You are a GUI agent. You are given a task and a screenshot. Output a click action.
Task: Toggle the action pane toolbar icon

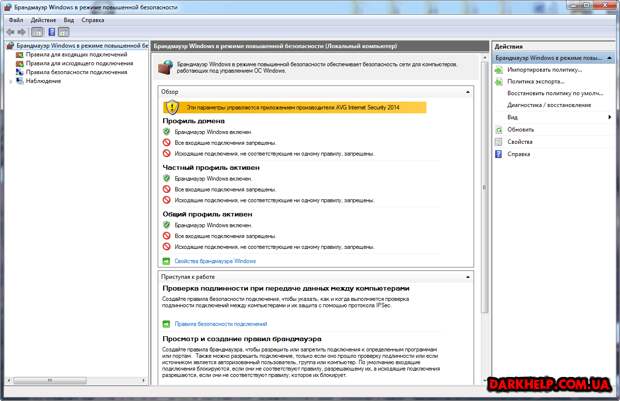point(64,32)
